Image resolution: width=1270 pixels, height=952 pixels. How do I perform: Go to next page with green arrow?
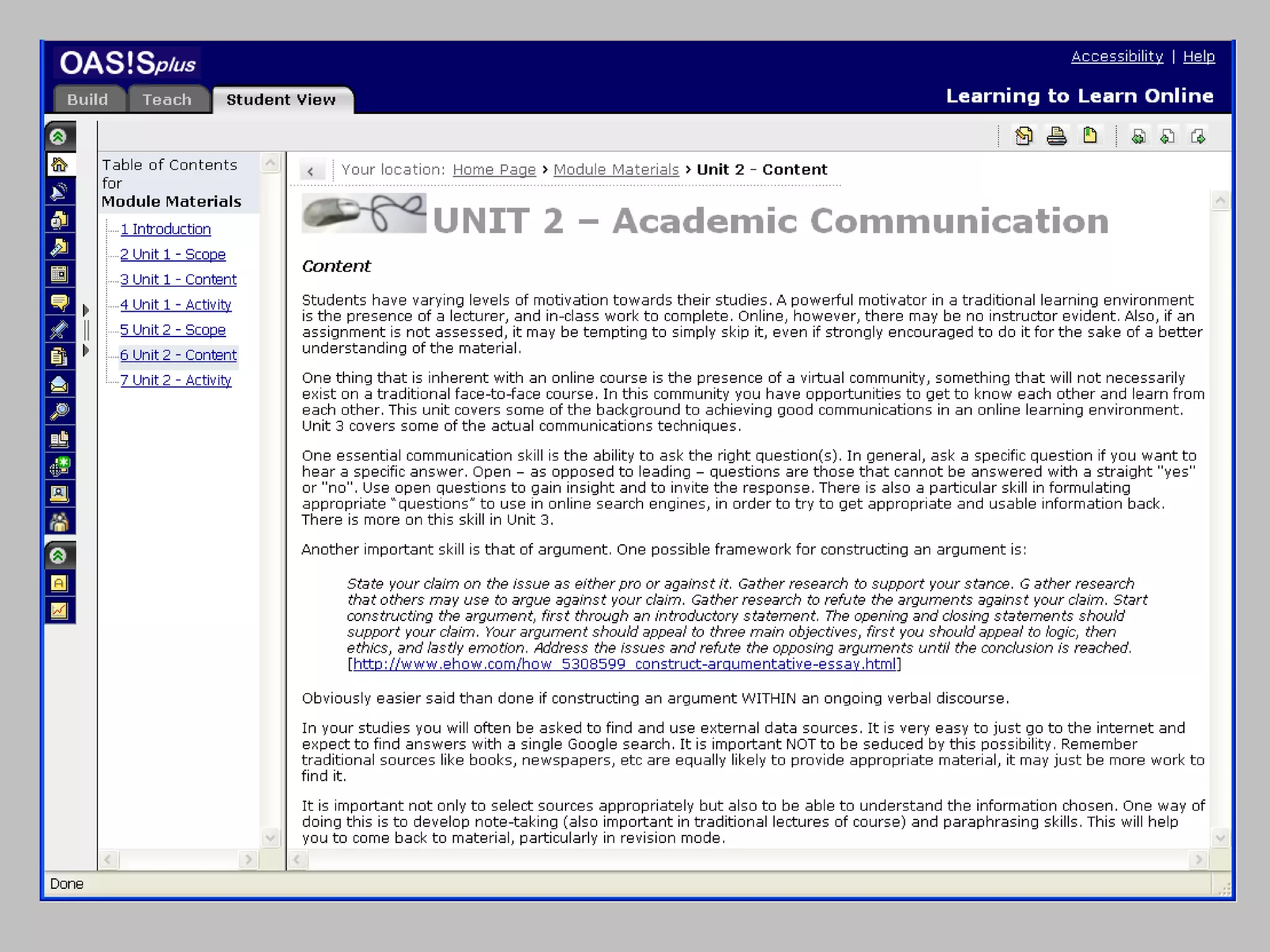point(1198,136)
